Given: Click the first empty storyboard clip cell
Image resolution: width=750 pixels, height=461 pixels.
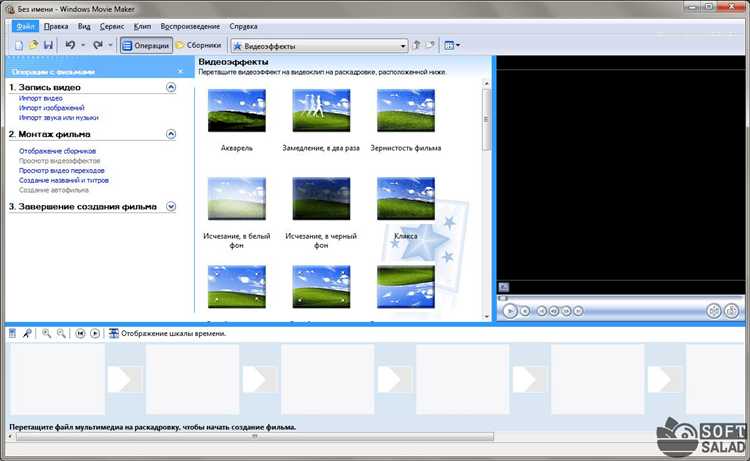Looking at the screenshot, I should coord(57,379).
